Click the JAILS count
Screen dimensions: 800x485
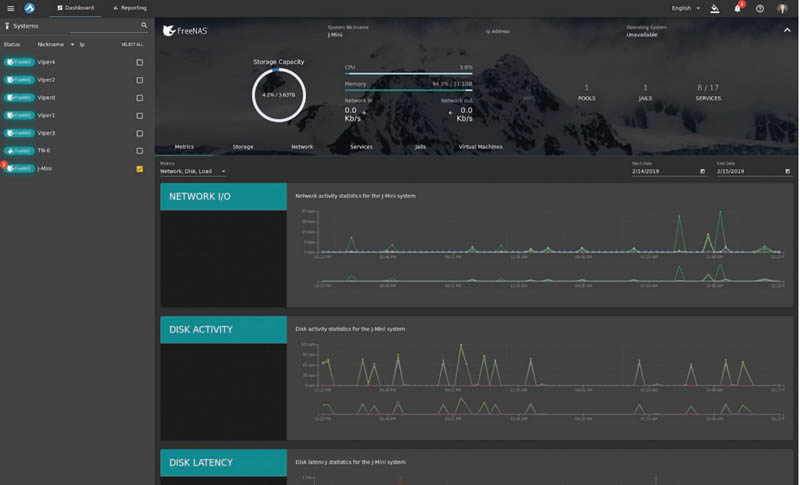[x=645, y=92]
